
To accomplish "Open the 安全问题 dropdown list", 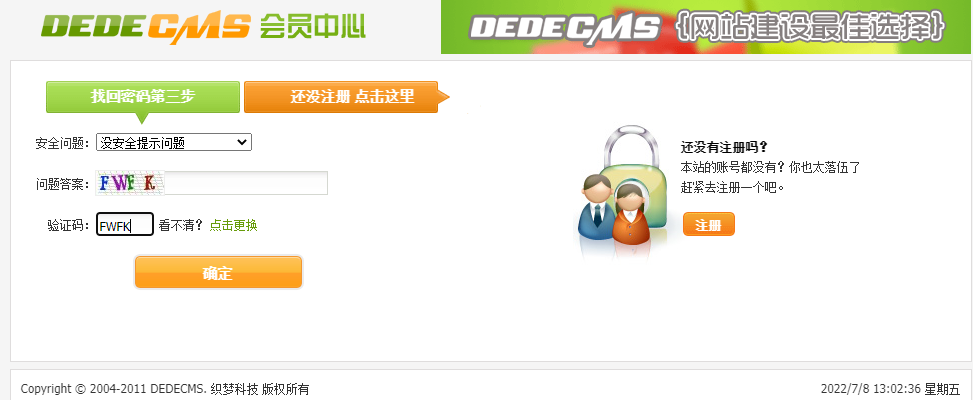I will pos(174,143).
